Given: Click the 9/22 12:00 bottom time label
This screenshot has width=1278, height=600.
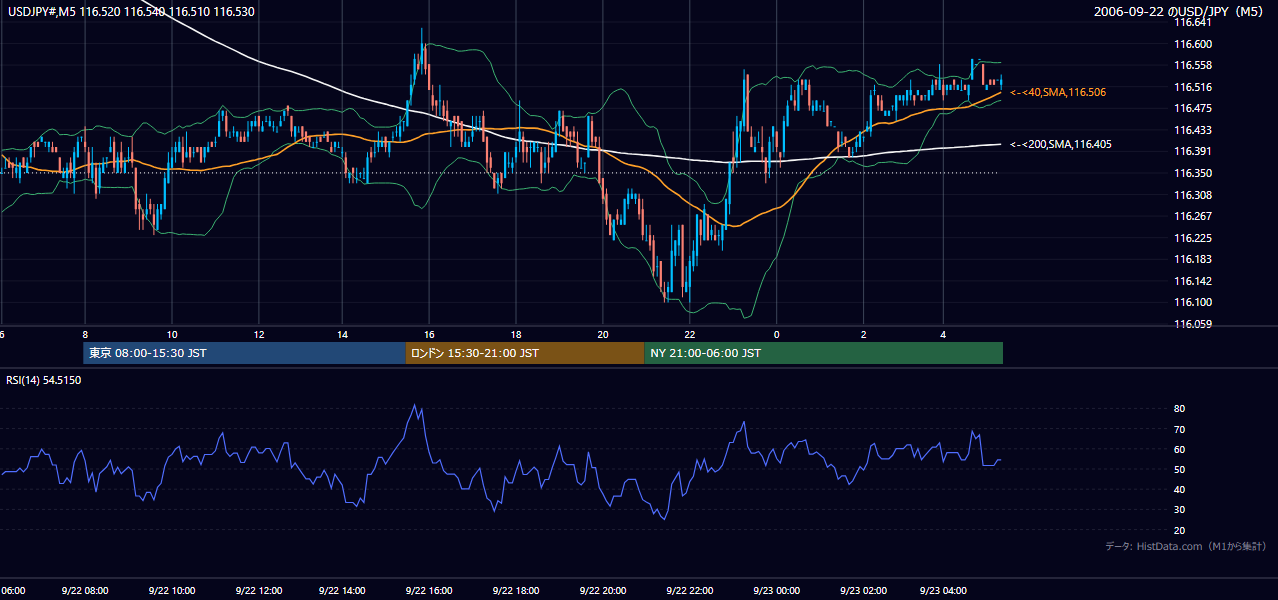Looking at the screenshot, I should 257,591.
